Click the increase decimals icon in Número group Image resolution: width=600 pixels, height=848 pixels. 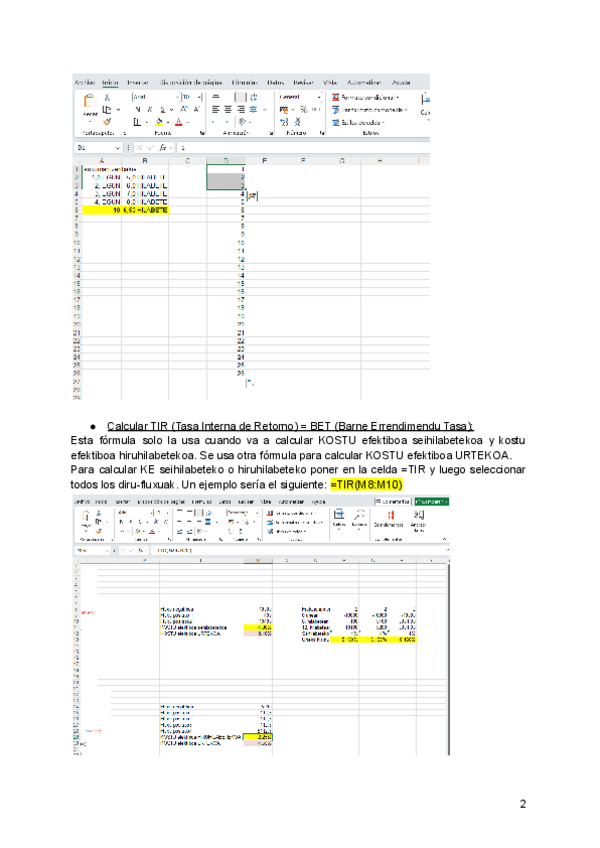pyautogui.click(x=284, y=122)
